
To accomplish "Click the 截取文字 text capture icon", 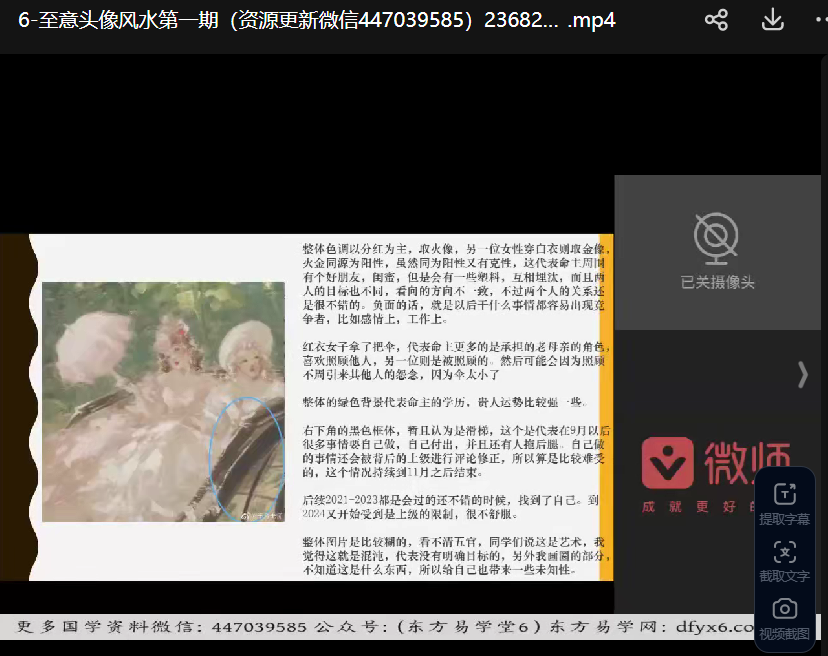I will 785,551.
